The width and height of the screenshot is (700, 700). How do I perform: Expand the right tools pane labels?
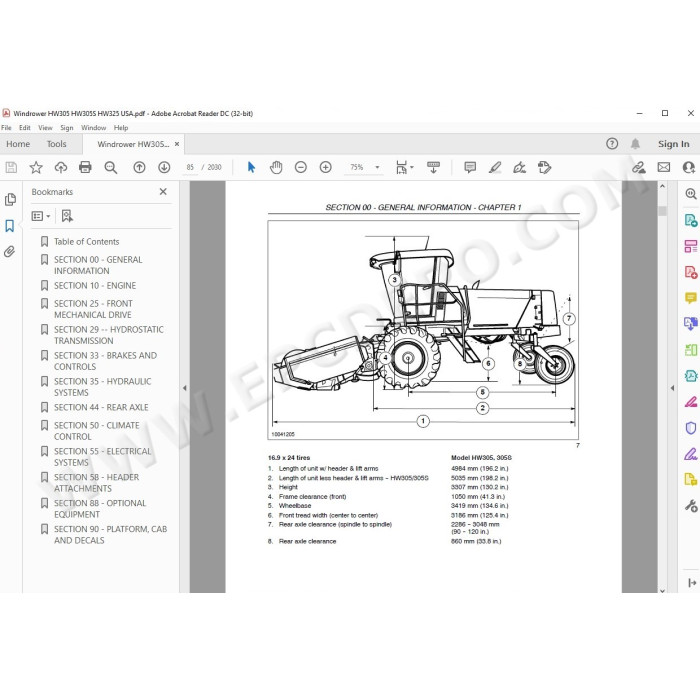tap(692, 583)
